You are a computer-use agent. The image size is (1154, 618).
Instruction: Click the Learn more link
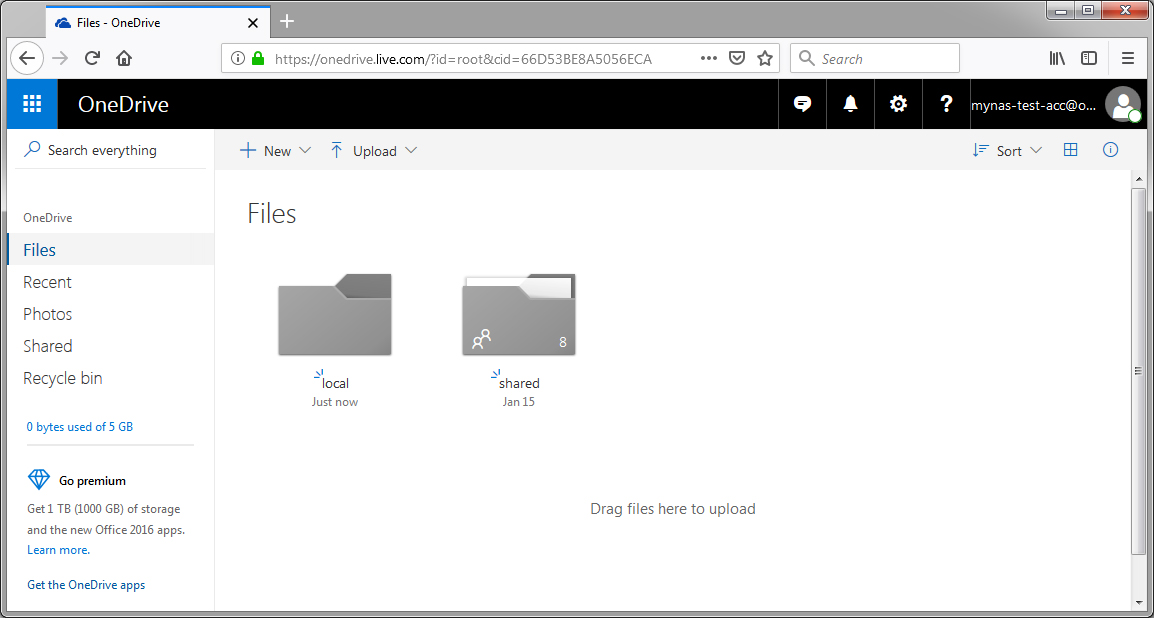tap(57, 549)
